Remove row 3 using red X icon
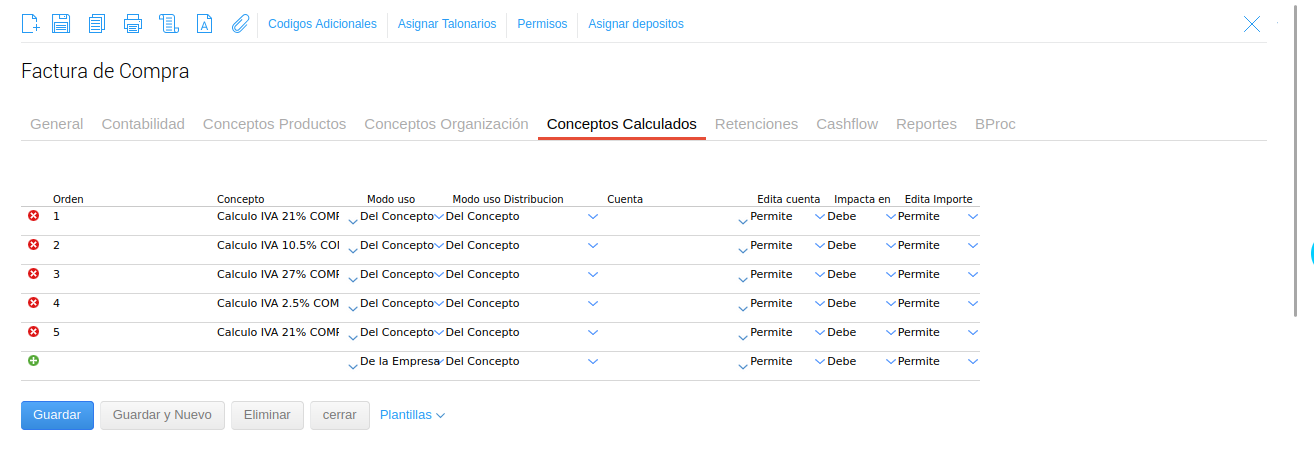Image resolution: width=1314 pixels, height=451 pixels. pos(33,274)
